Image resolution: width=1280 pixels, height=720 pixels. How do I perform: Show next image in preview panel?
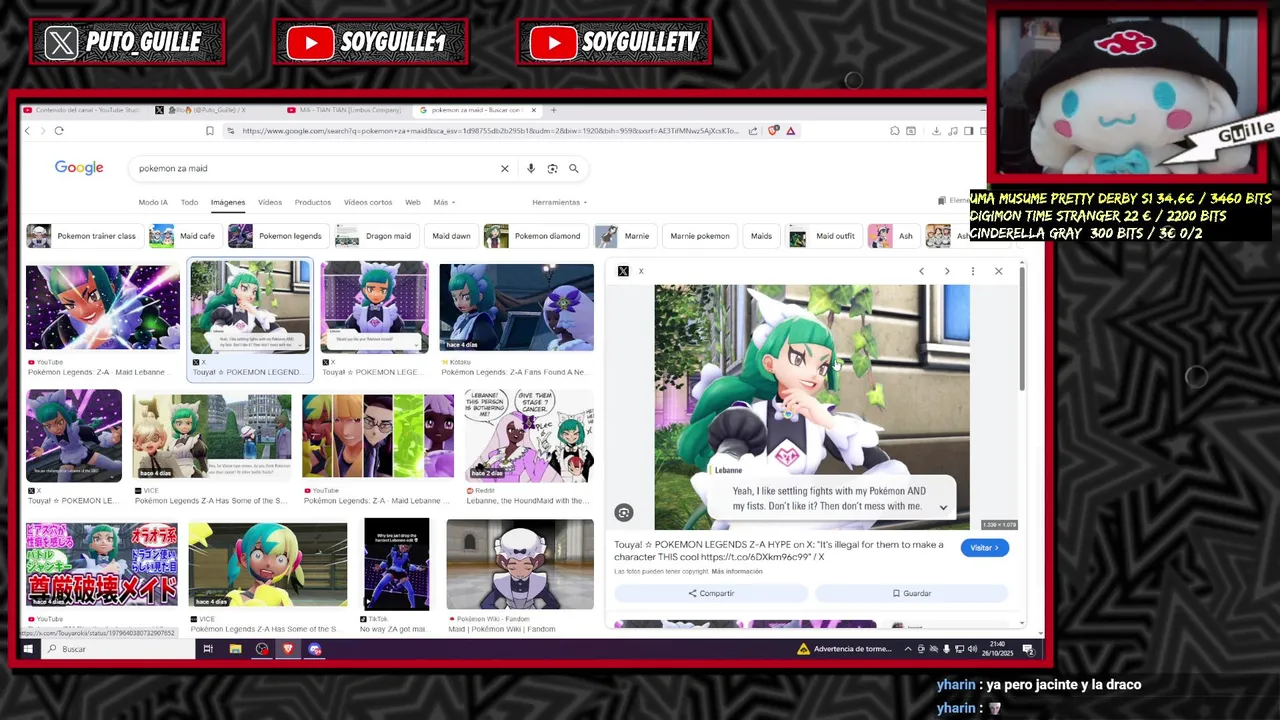[x=947, y=271]
